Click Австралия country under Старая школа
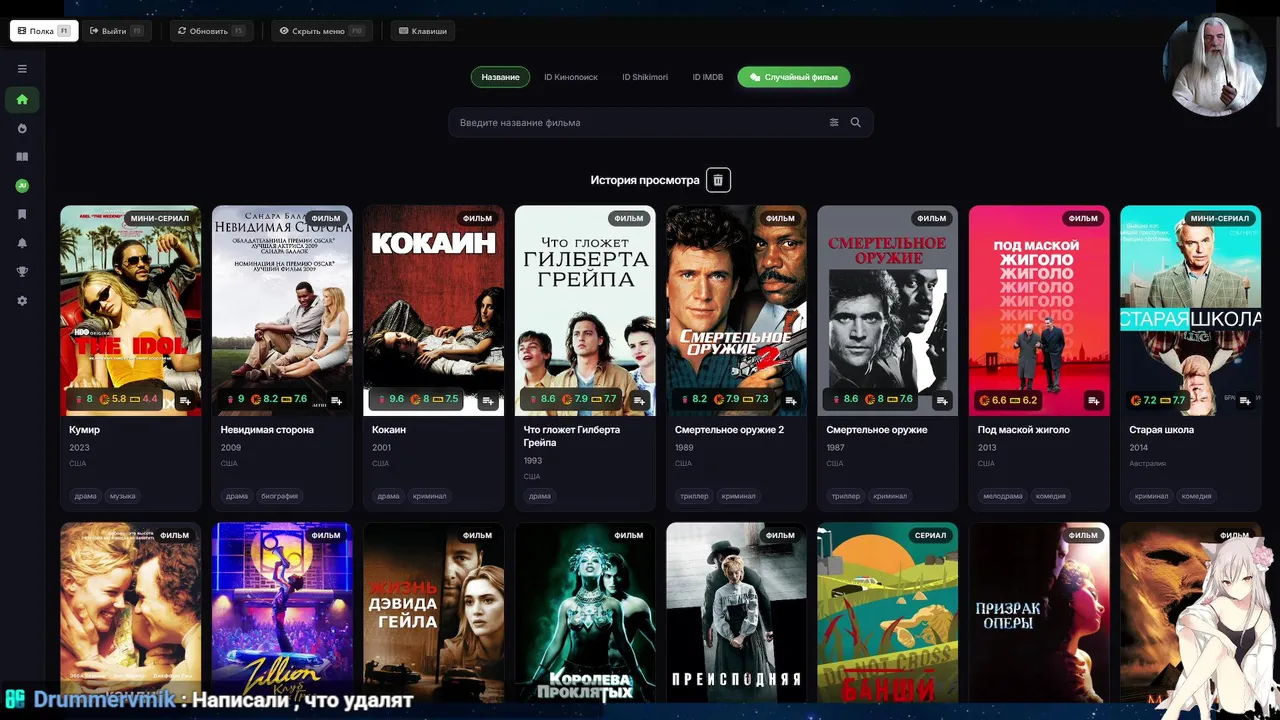 [1148, 464]
